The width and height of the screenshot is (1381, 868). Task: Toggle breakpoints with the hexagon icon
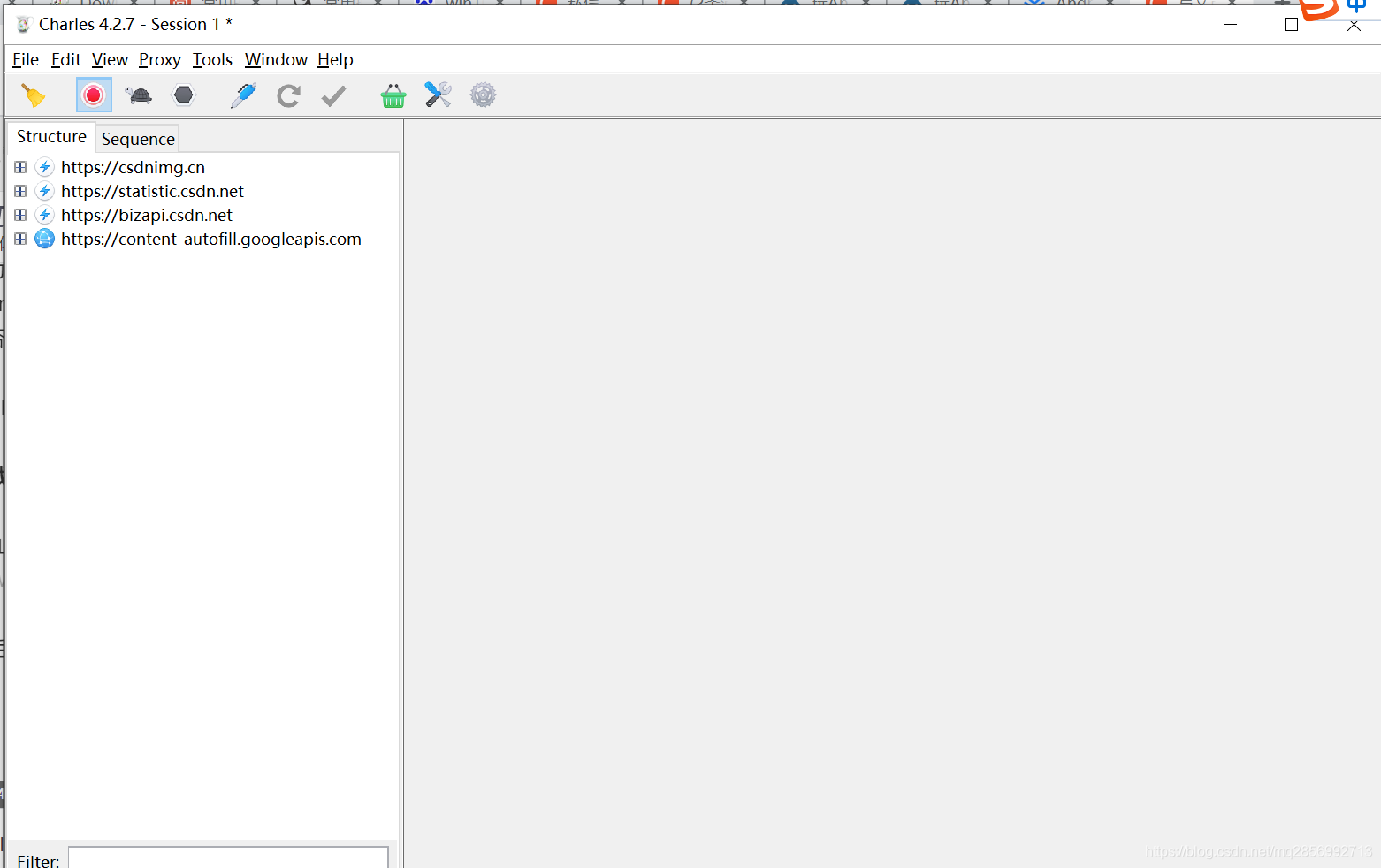(184, 95)
